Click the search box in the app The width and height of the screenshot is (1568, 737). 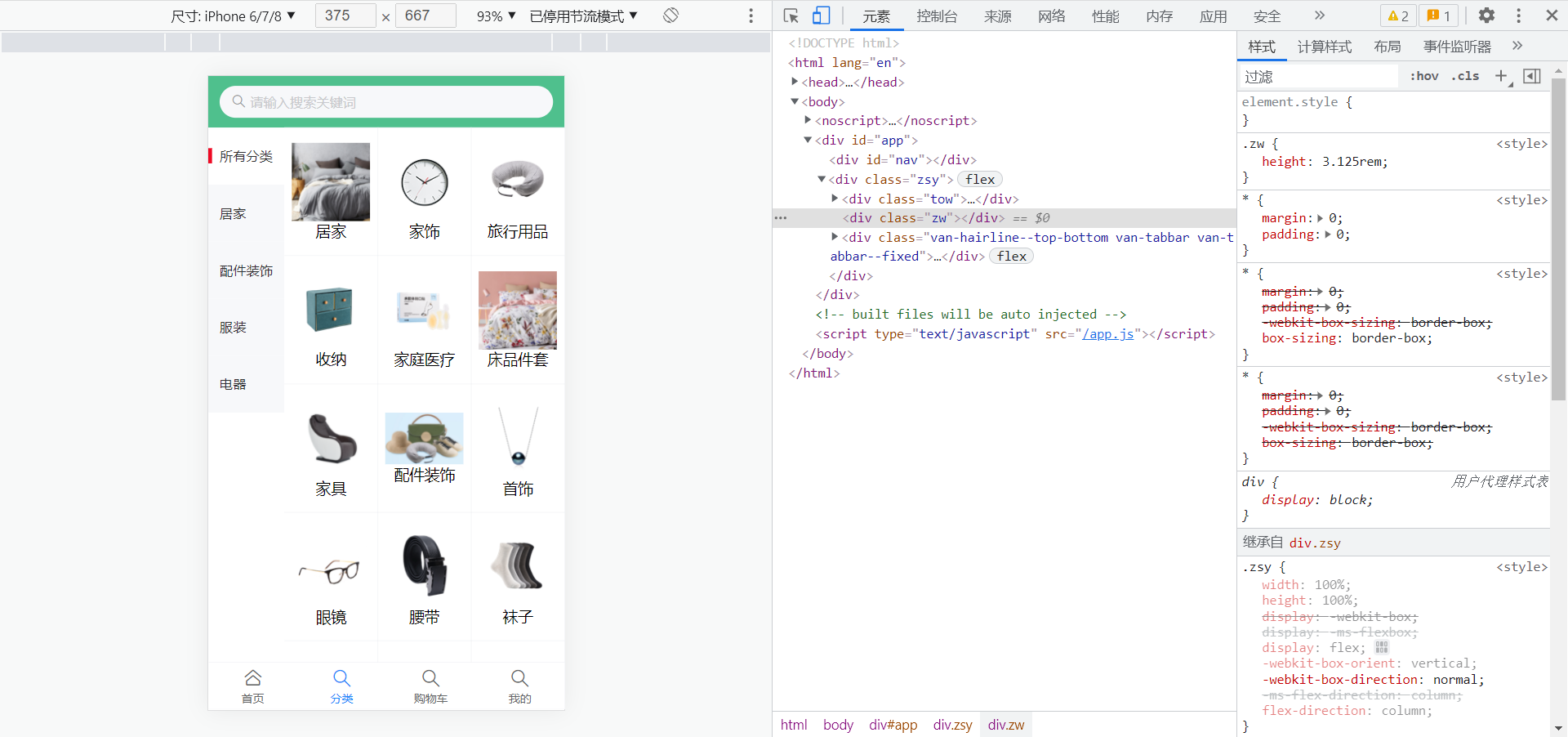point(386,102)
